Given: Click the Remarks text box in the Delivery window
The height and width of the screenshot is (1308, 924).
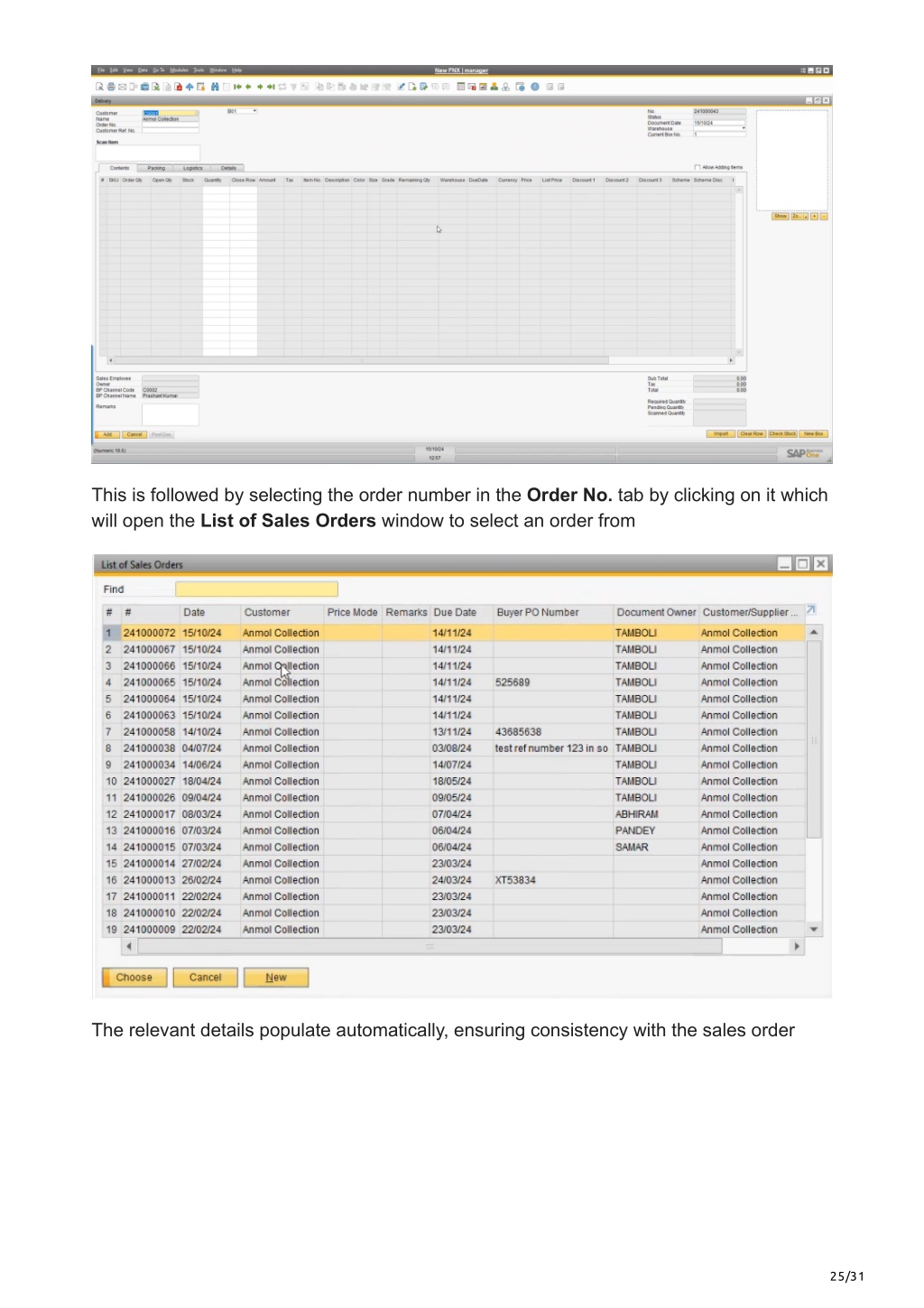Looking at the screenshot, I should click(x=171, y=414).
